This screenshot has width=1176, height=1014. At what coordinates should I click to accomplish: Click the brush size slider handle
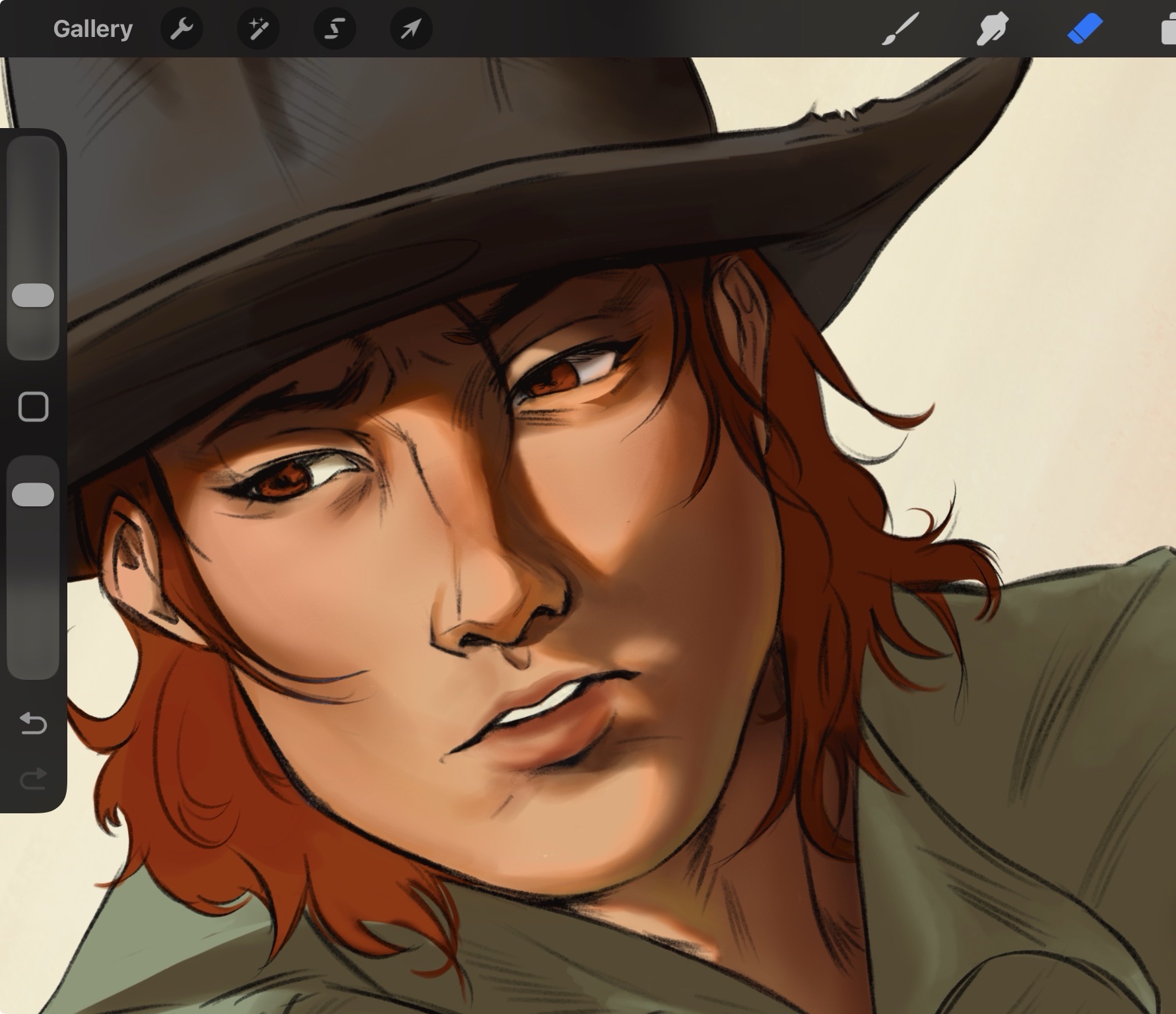[x=33, y=295]
